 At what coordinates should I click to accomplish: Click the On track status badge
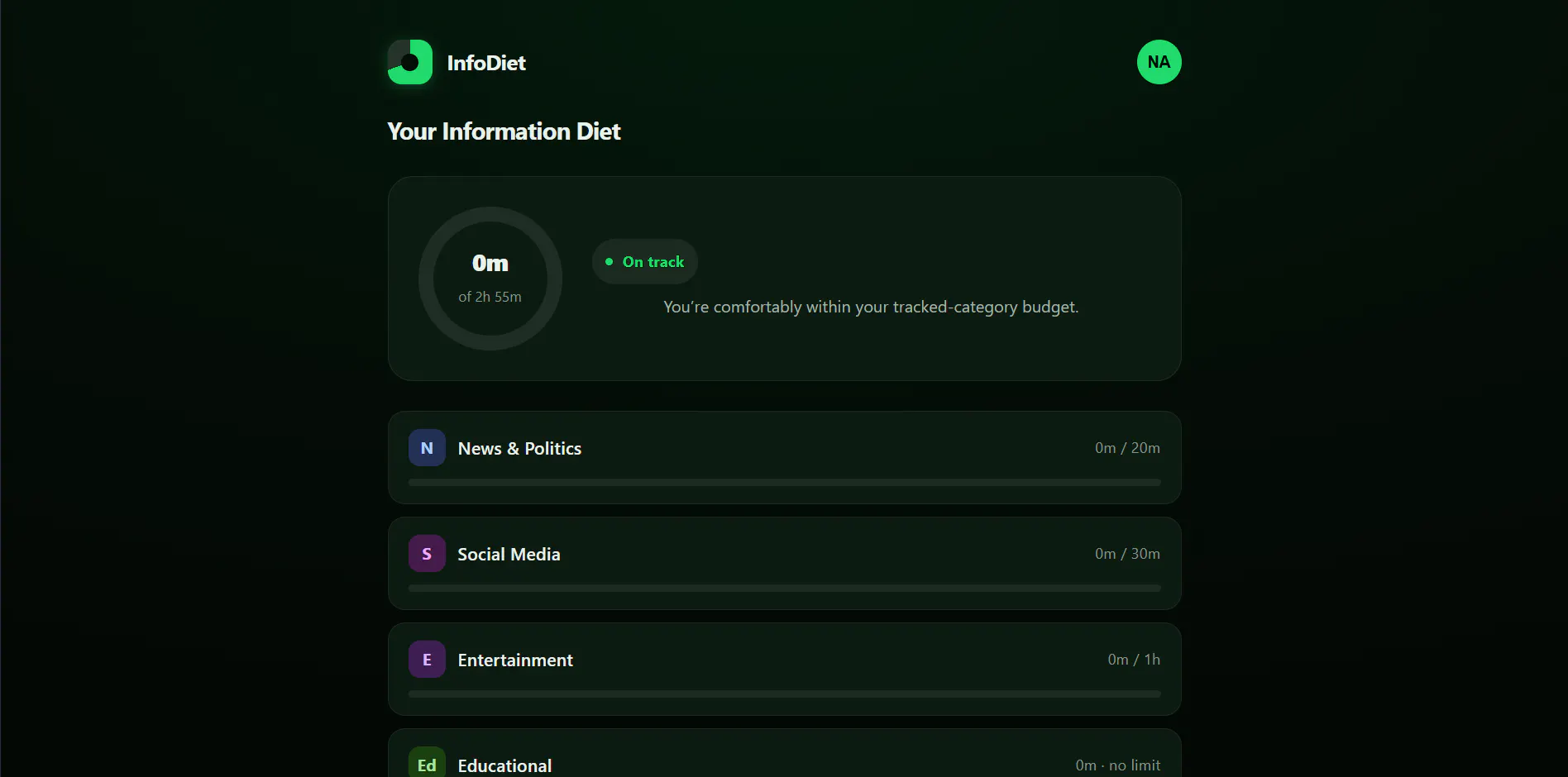pyautogui.click(x=645, y=262)
